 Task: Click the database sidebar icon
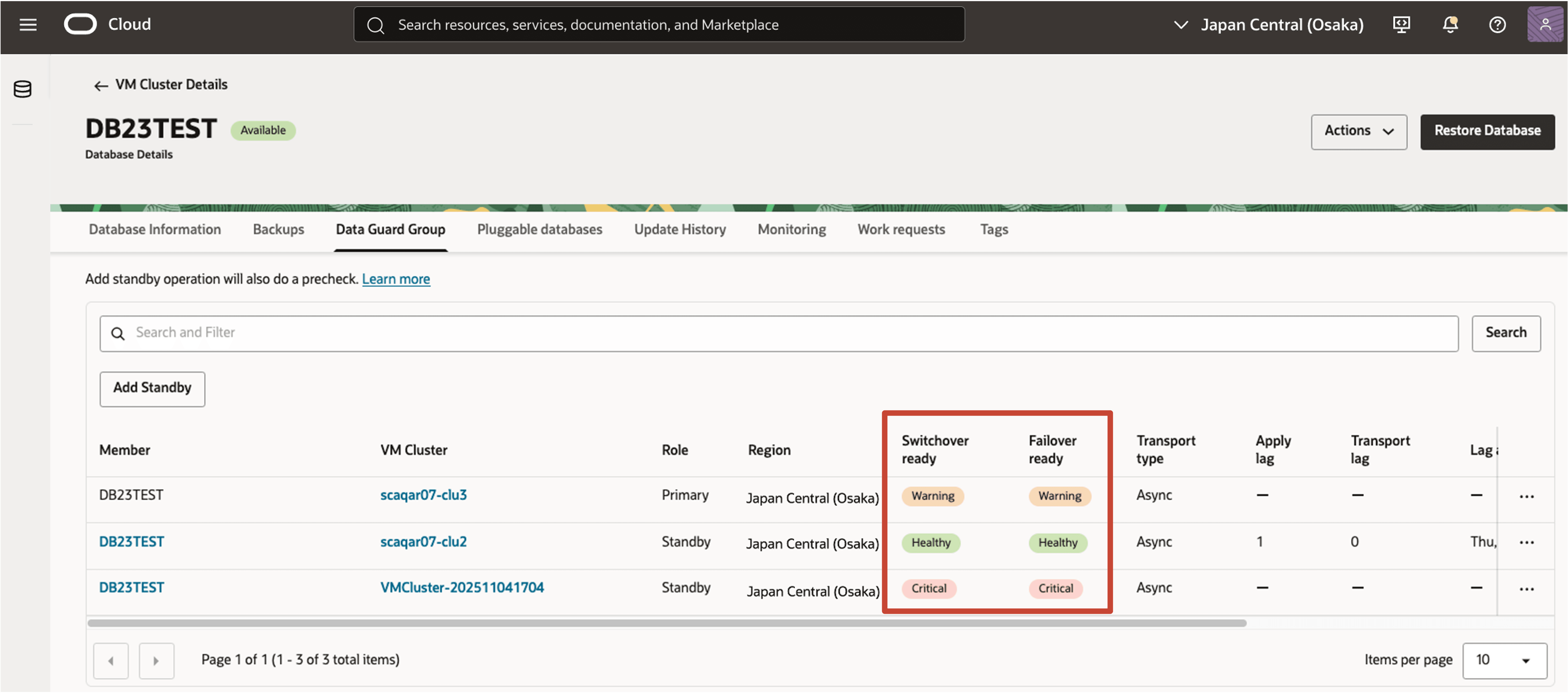pos(23,89)
